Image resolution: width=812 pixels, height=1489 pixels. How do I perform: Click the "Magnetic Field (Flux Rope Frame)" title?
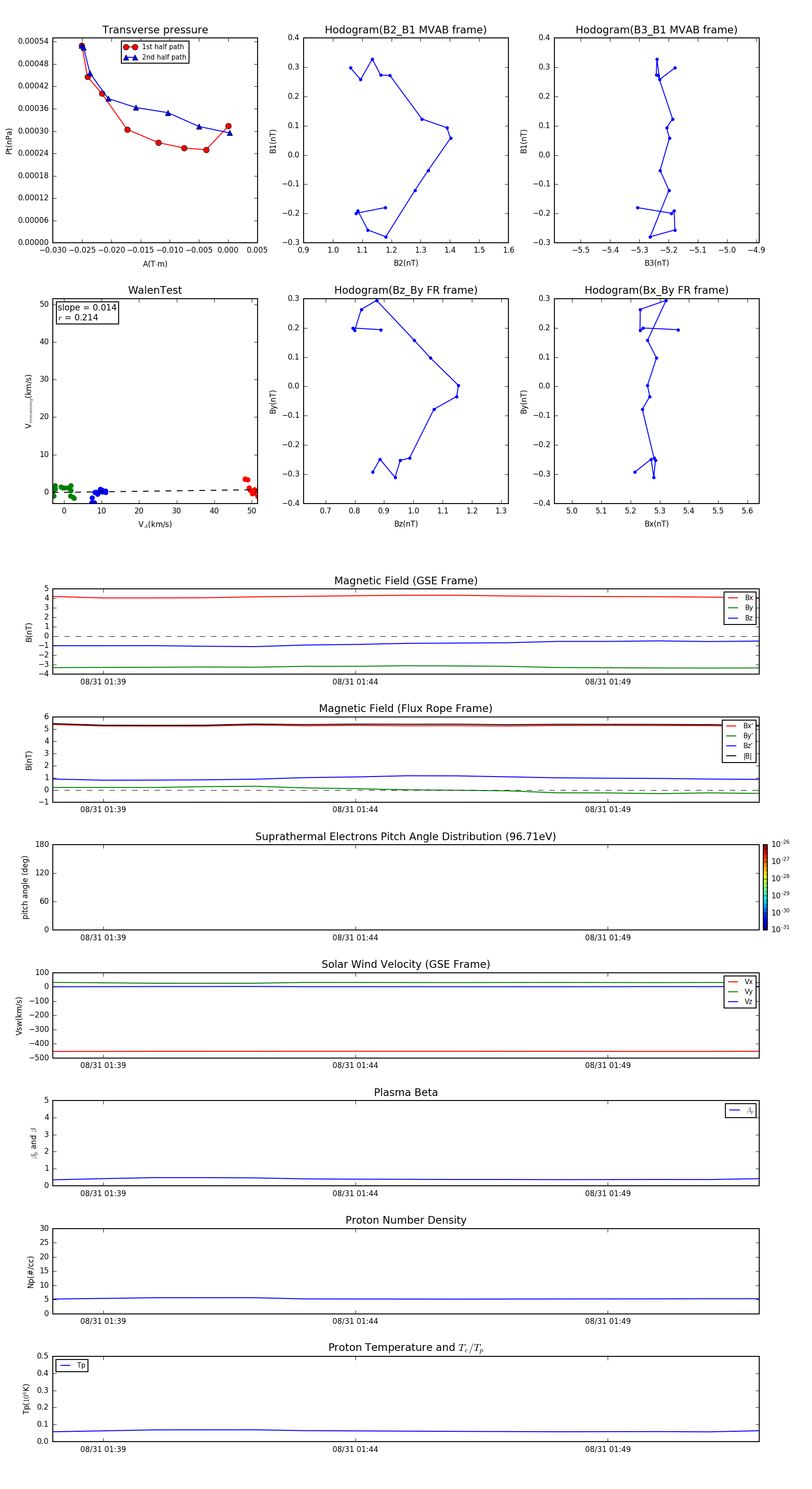tap(406, 709)
